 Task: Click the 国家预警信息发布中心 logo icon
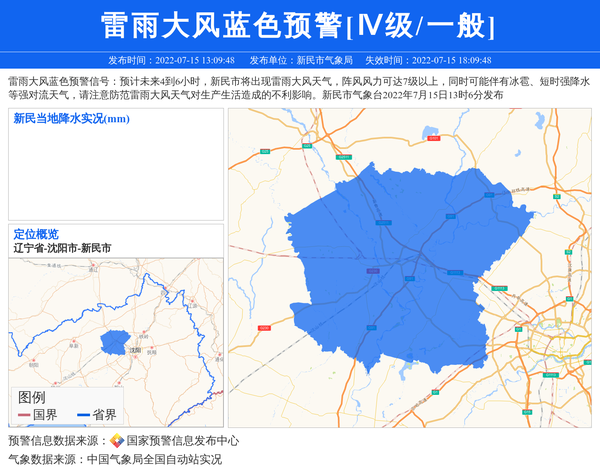(x=117, y=441)
